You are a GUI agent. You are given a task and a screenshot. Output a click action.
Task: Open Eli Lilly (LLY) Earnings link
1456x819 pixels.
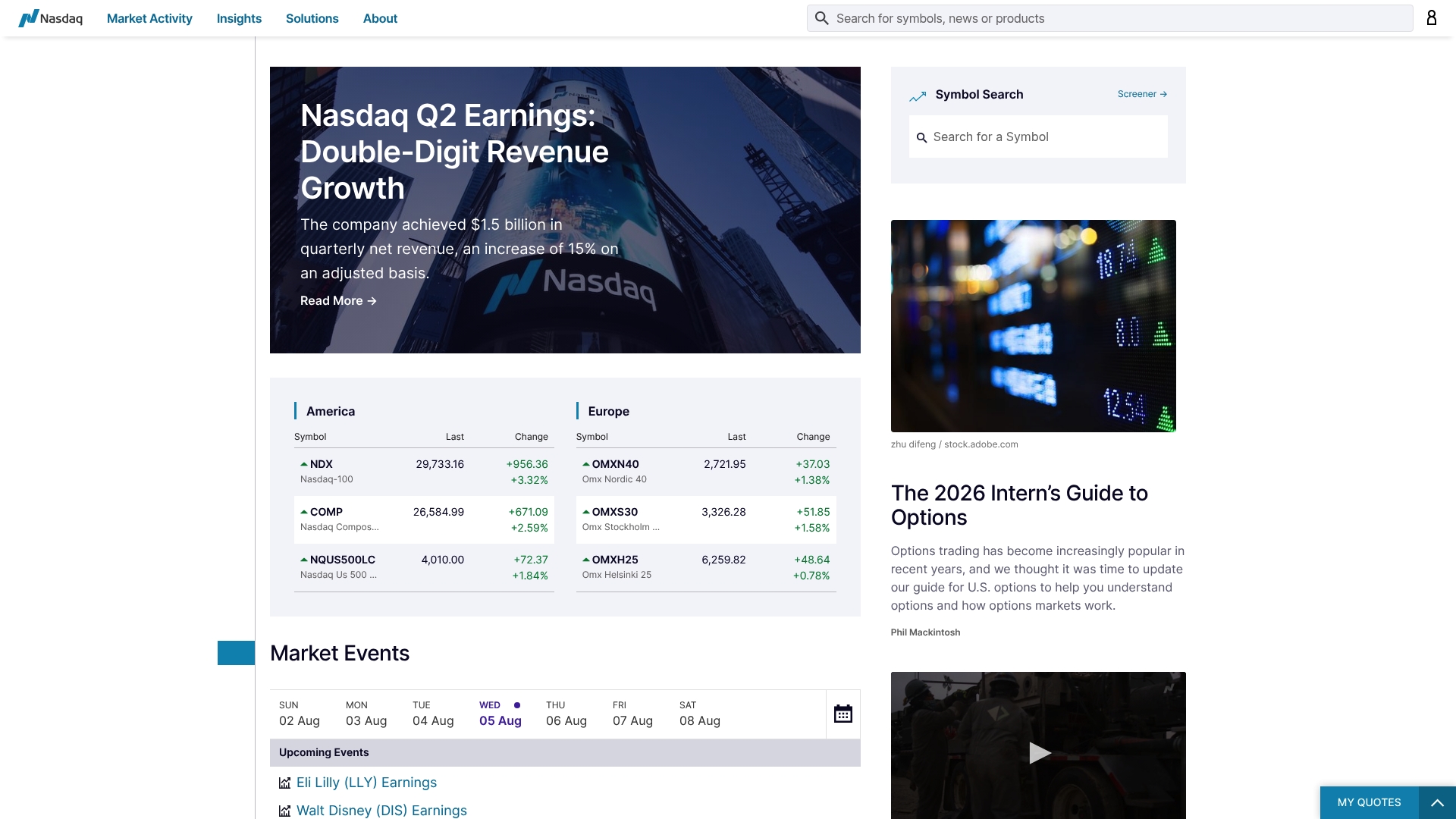click(x=366, y=783)
